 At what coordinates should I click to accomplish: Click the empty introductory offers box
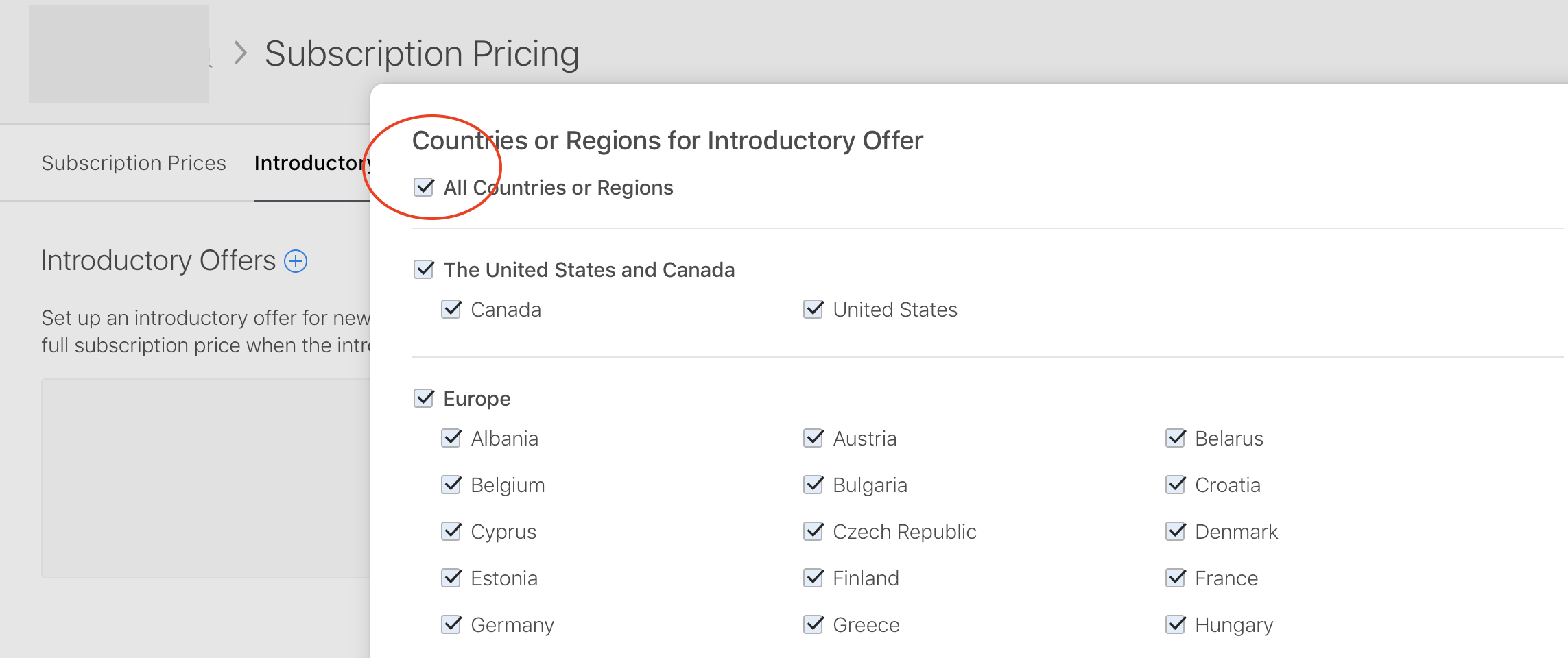click(x=206, y=478)
